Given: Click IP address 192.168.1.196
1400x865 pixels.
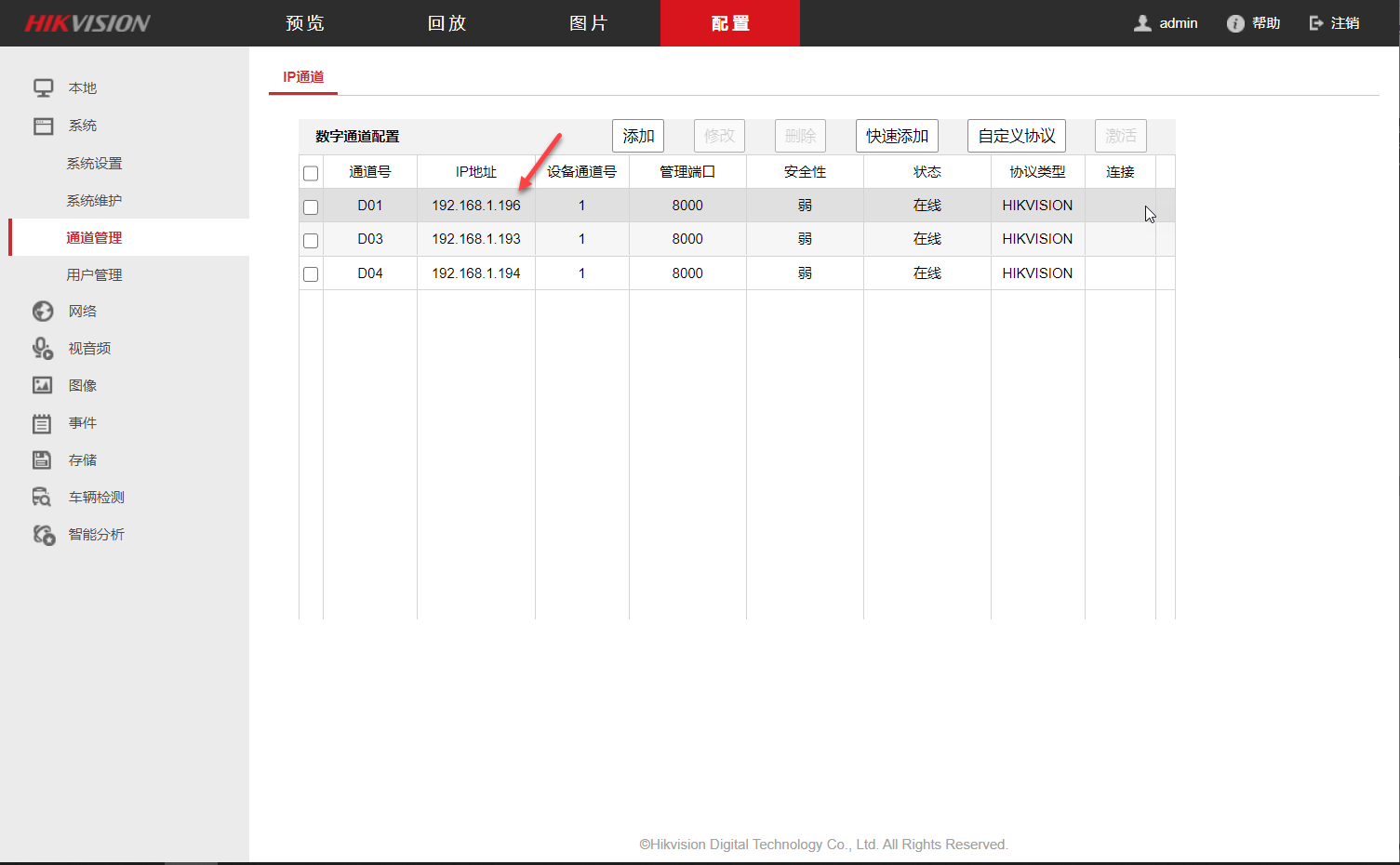Looking at the screenshot, I should 476,206.
